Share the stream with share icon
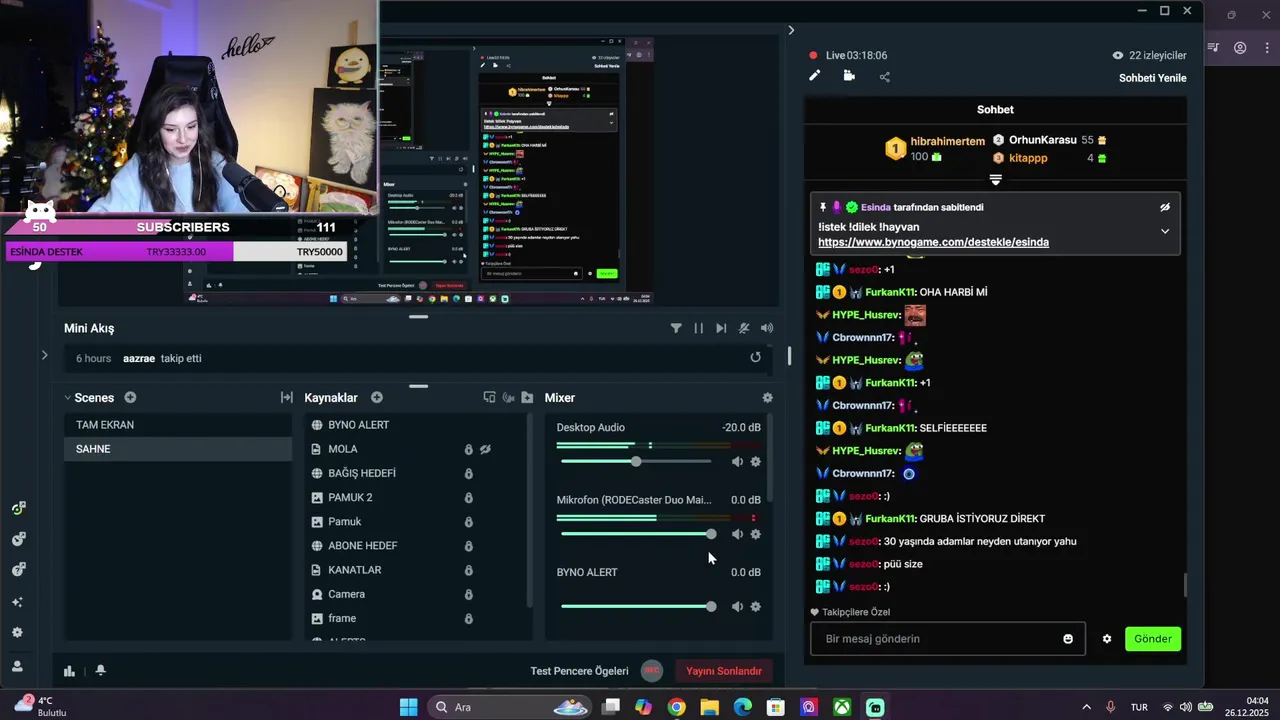 885,76
